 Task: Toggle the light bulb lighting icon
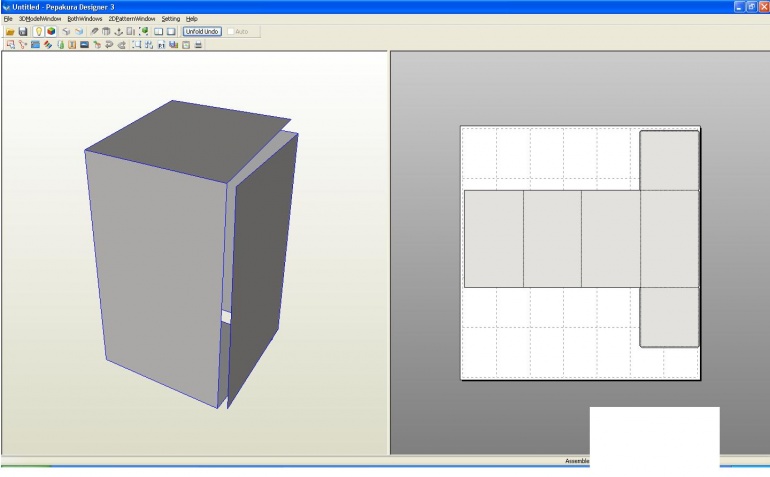click(x=38, y=31)
